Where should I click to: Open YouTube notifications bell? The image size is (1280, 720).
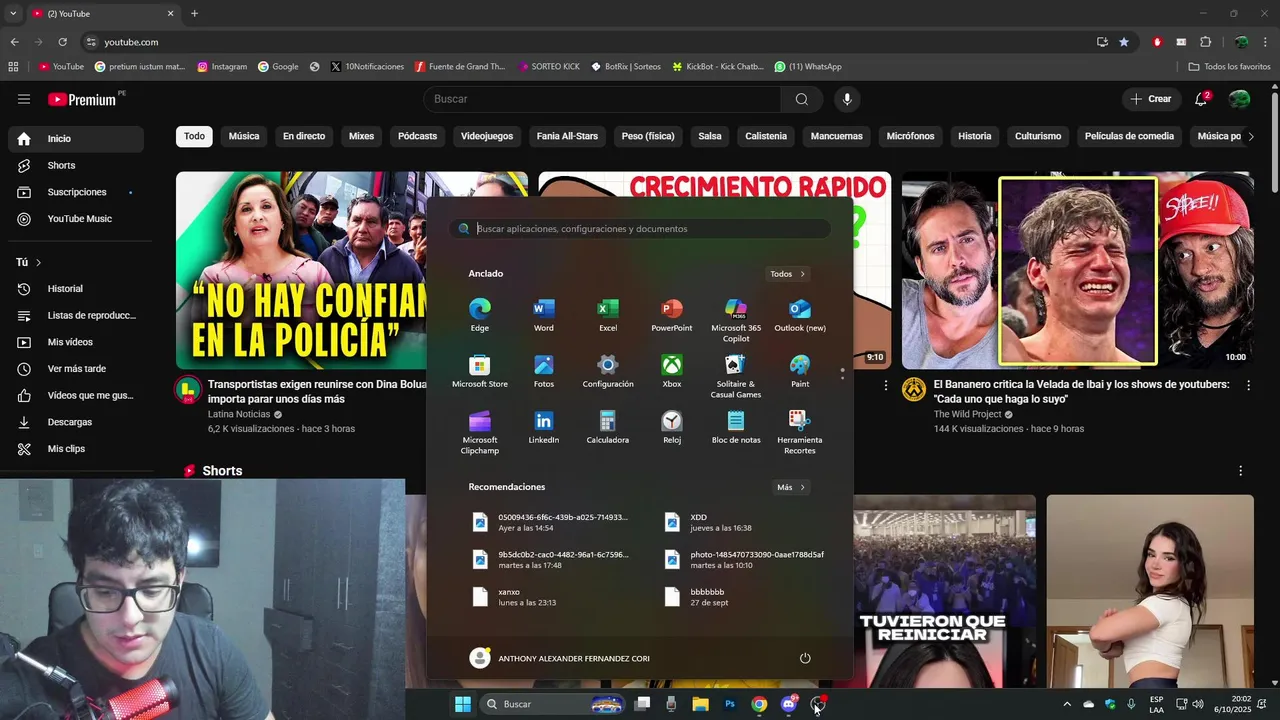click(1201, 99)
